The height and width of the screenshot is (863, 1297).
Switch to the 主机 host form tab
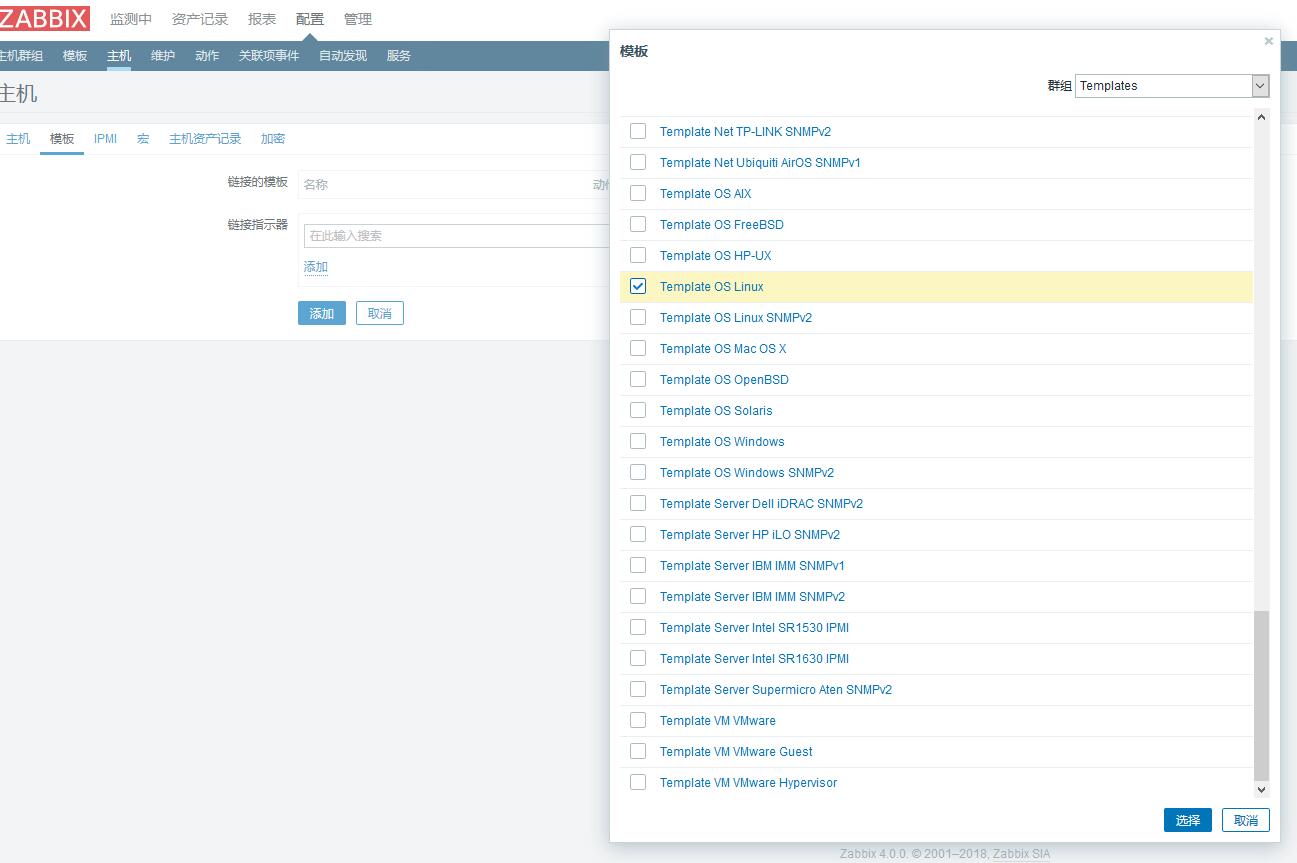pos(18,139)
